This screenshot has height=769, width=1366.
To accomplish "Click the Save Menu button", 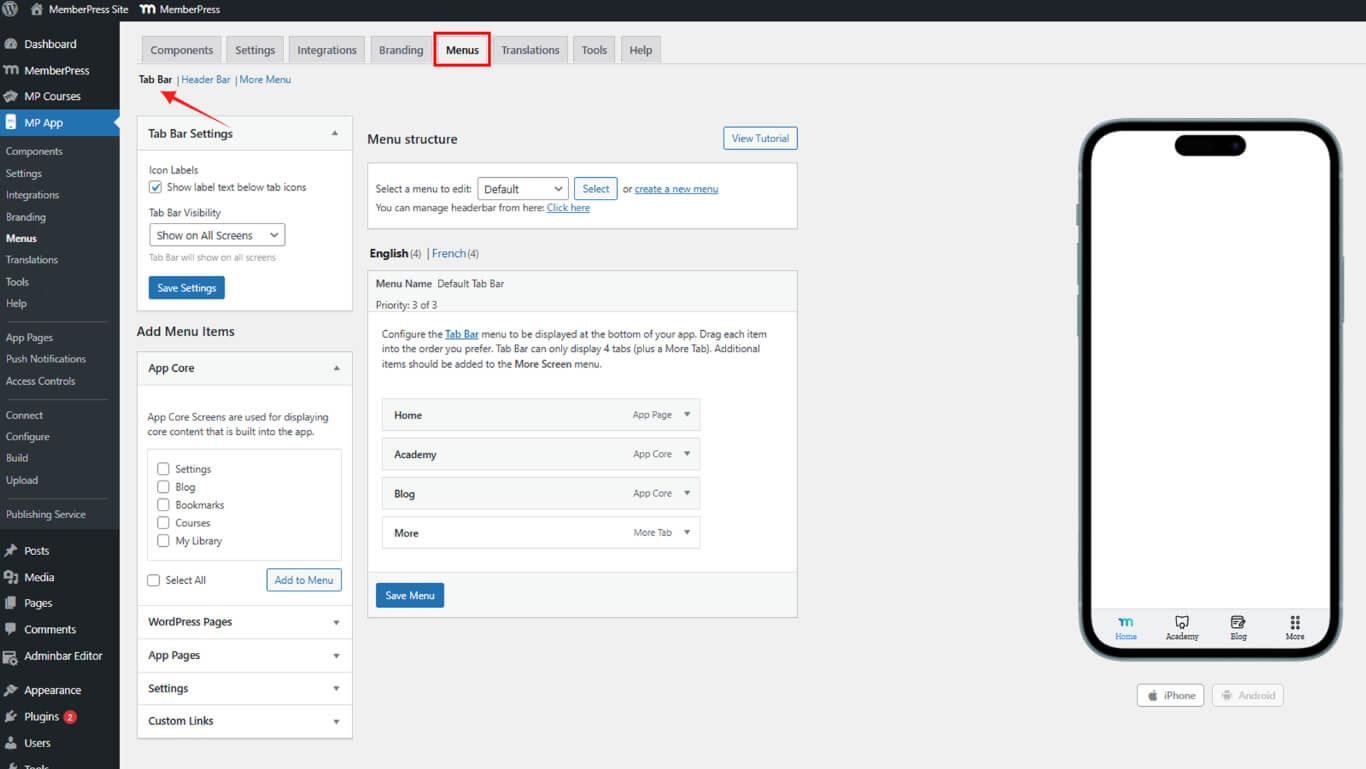I will 409,595.
